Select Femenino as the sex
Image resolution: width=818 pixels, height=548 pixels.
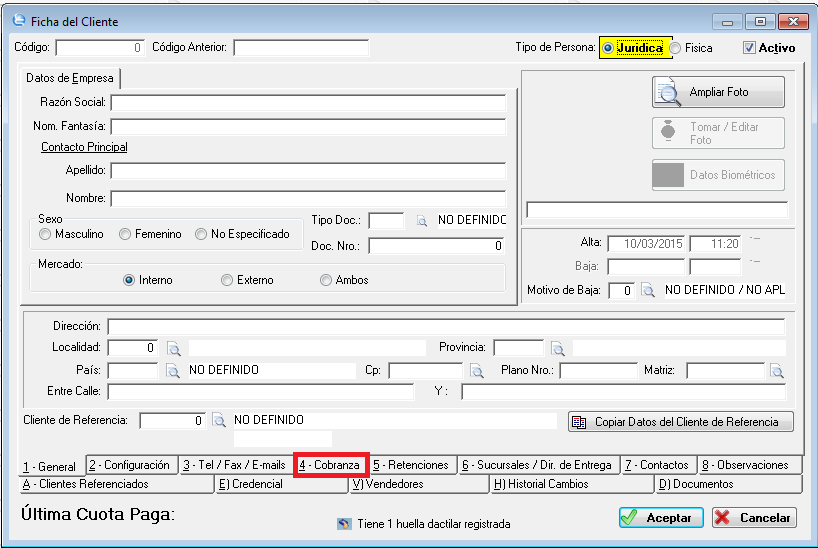[126, 234]
